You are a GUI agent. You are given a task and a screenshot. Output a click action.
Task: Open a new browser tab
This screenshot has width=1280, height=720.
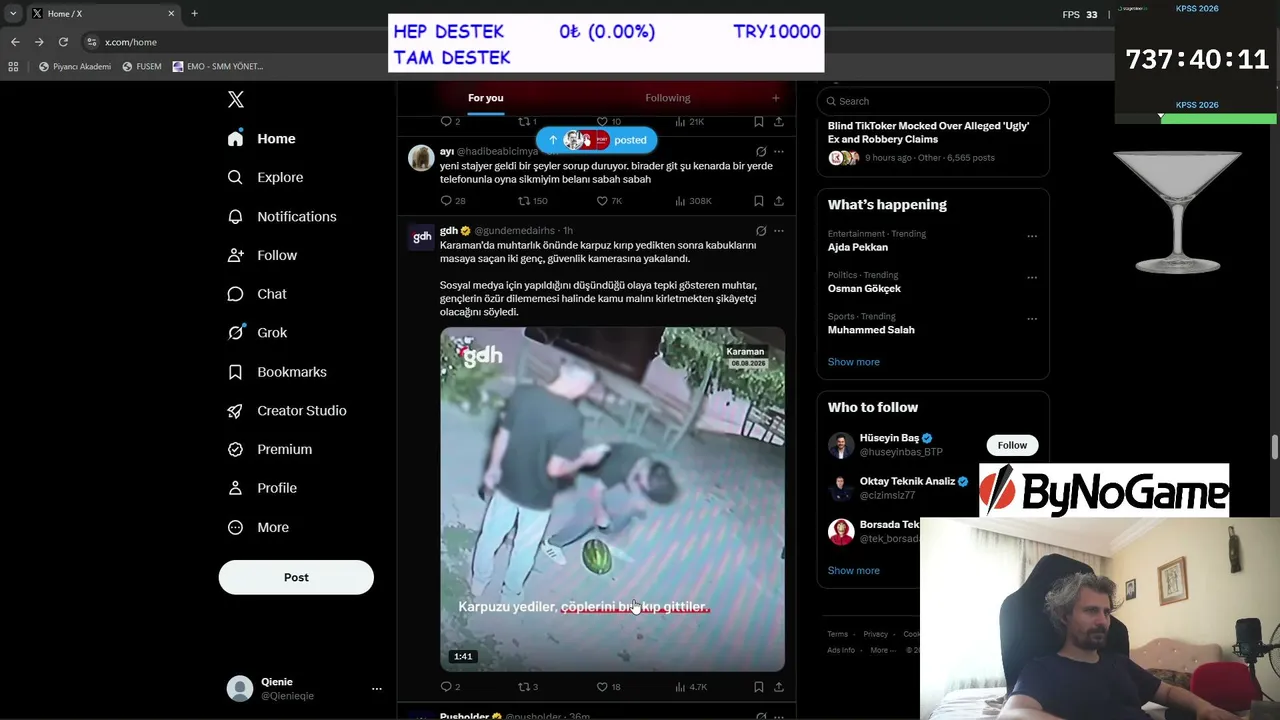pyautogui.click(x=194, y=14)
